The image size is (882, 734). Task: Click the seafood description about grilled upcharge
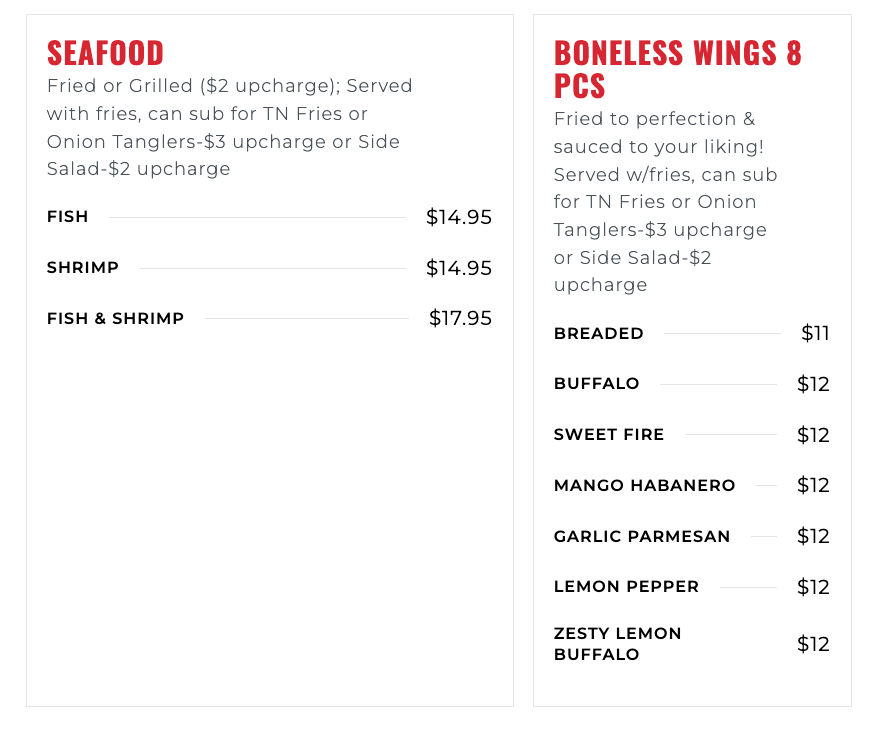(230, 127)
